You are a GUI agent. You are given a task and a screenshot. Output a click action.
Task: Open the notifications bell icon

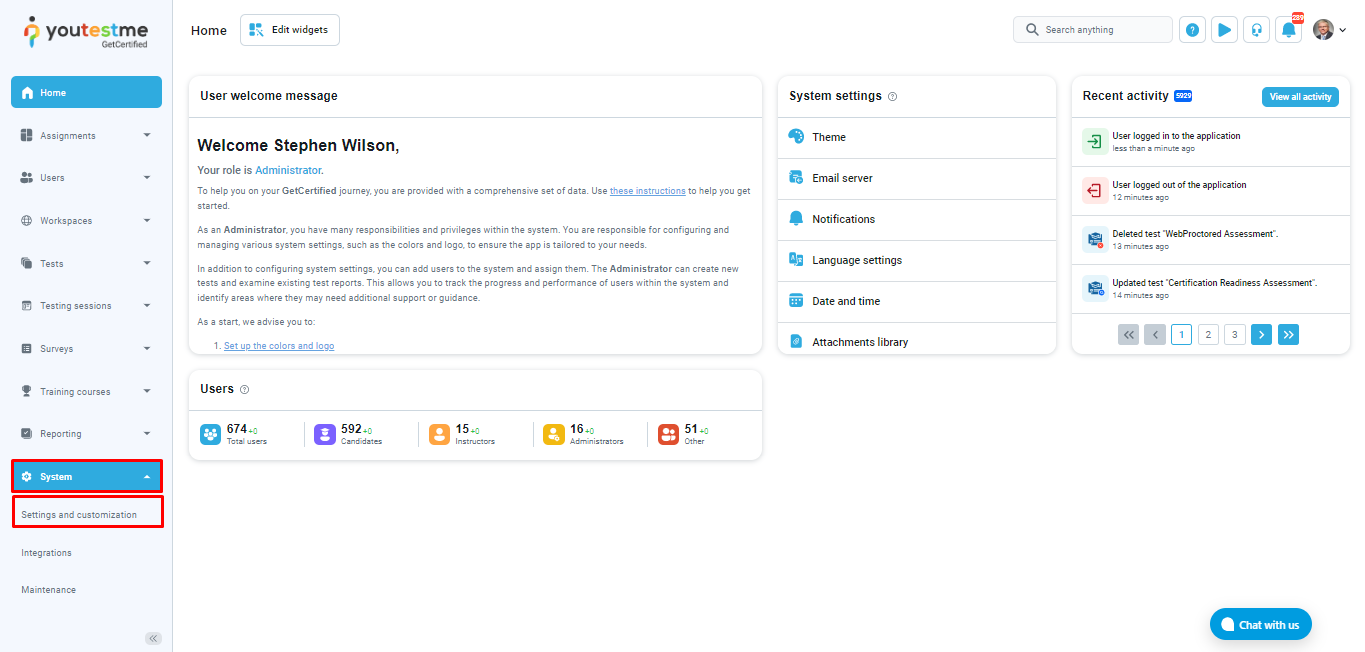(x=1288, y=30)
